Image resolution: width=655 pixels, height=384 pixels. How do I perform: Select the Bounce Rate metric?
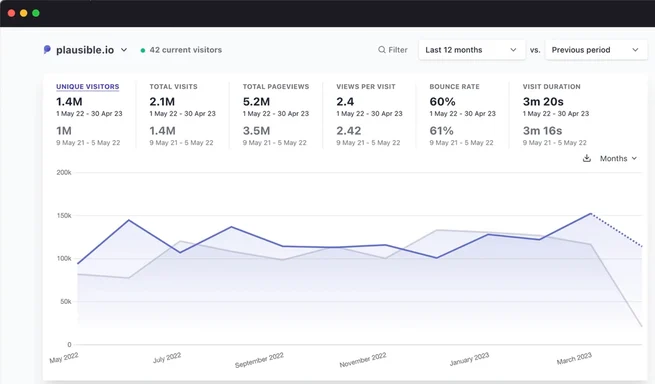click(x=454, y=86)
